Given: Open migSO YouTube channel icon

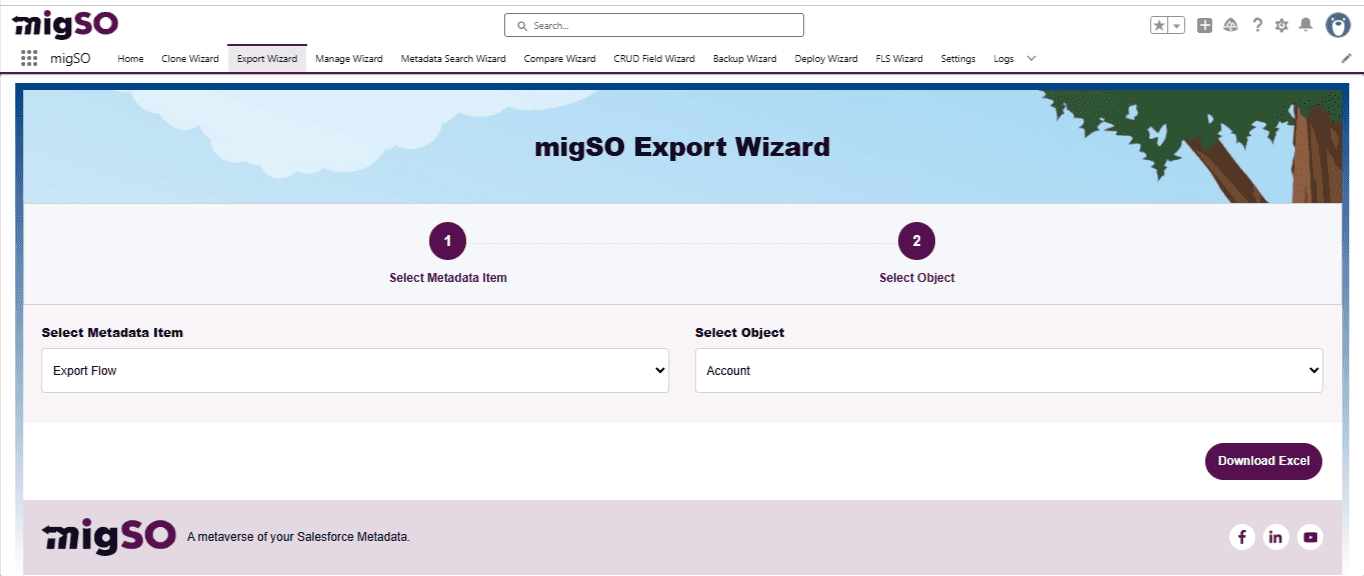Looking at the screenshot, I should [x=1310, y=537].
